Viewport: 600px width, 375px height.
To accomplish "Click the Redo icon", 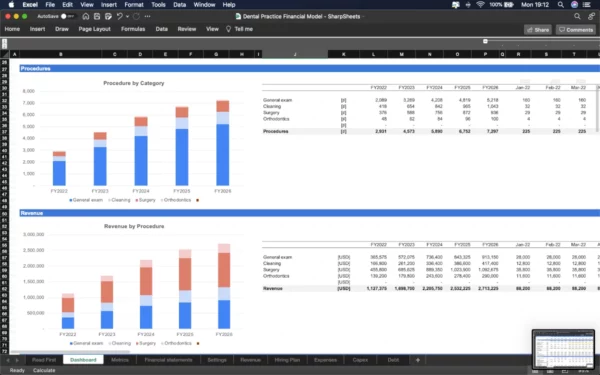I will pyautogui.click(x=136, y=16).
